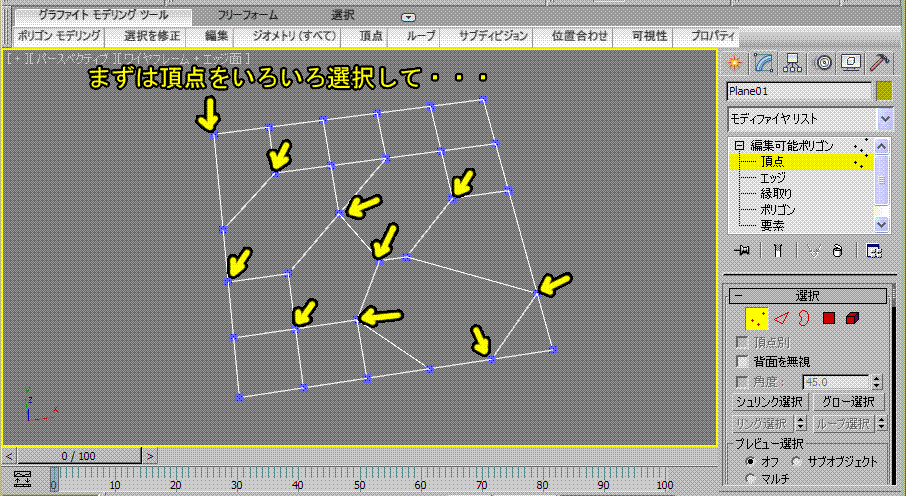Screen dimensions: 906x496
Task: Click the シュリンク選択 button
Action: pos(768,402)
